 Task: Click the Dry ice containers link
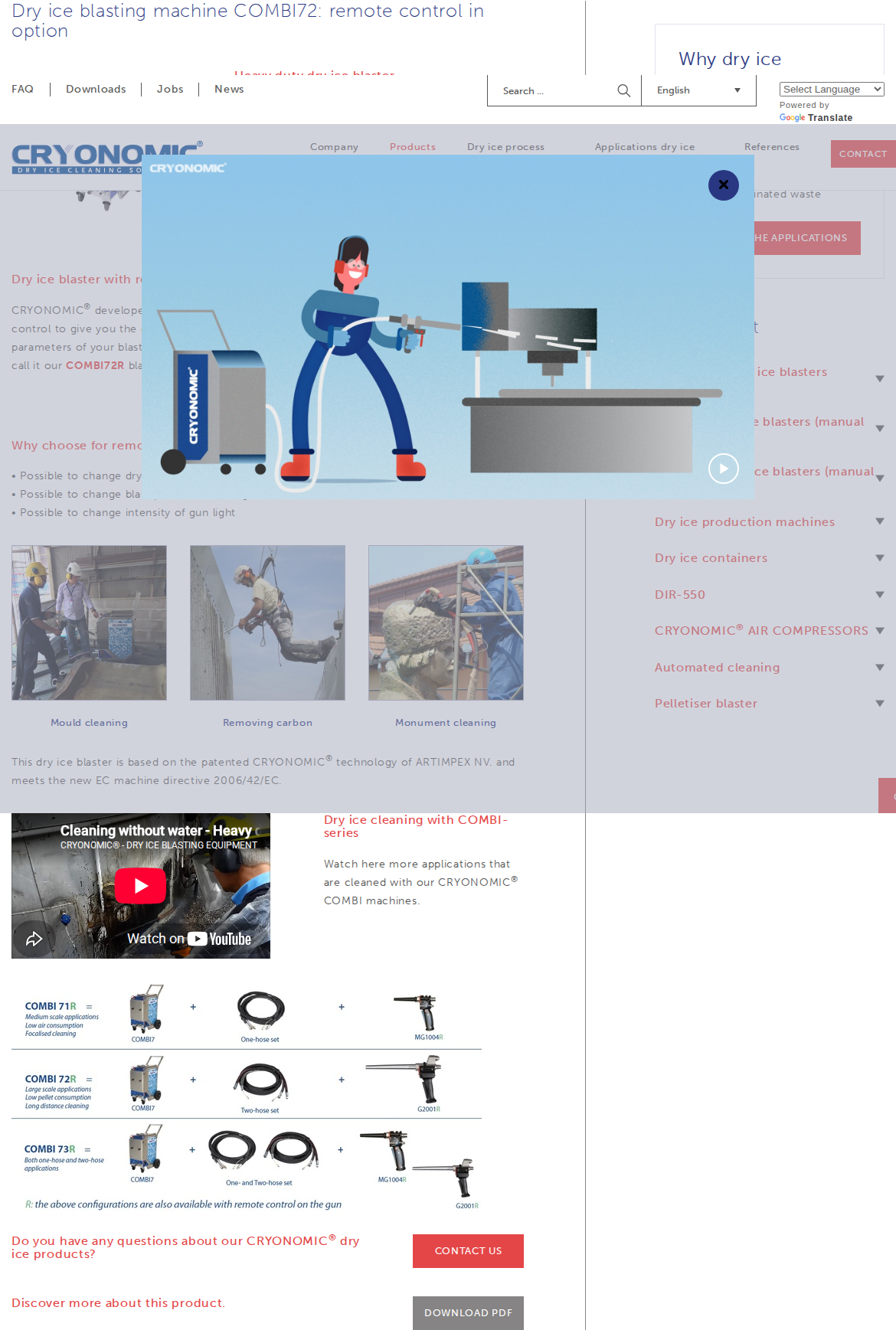pyautogui.click(x=711, y=558)
